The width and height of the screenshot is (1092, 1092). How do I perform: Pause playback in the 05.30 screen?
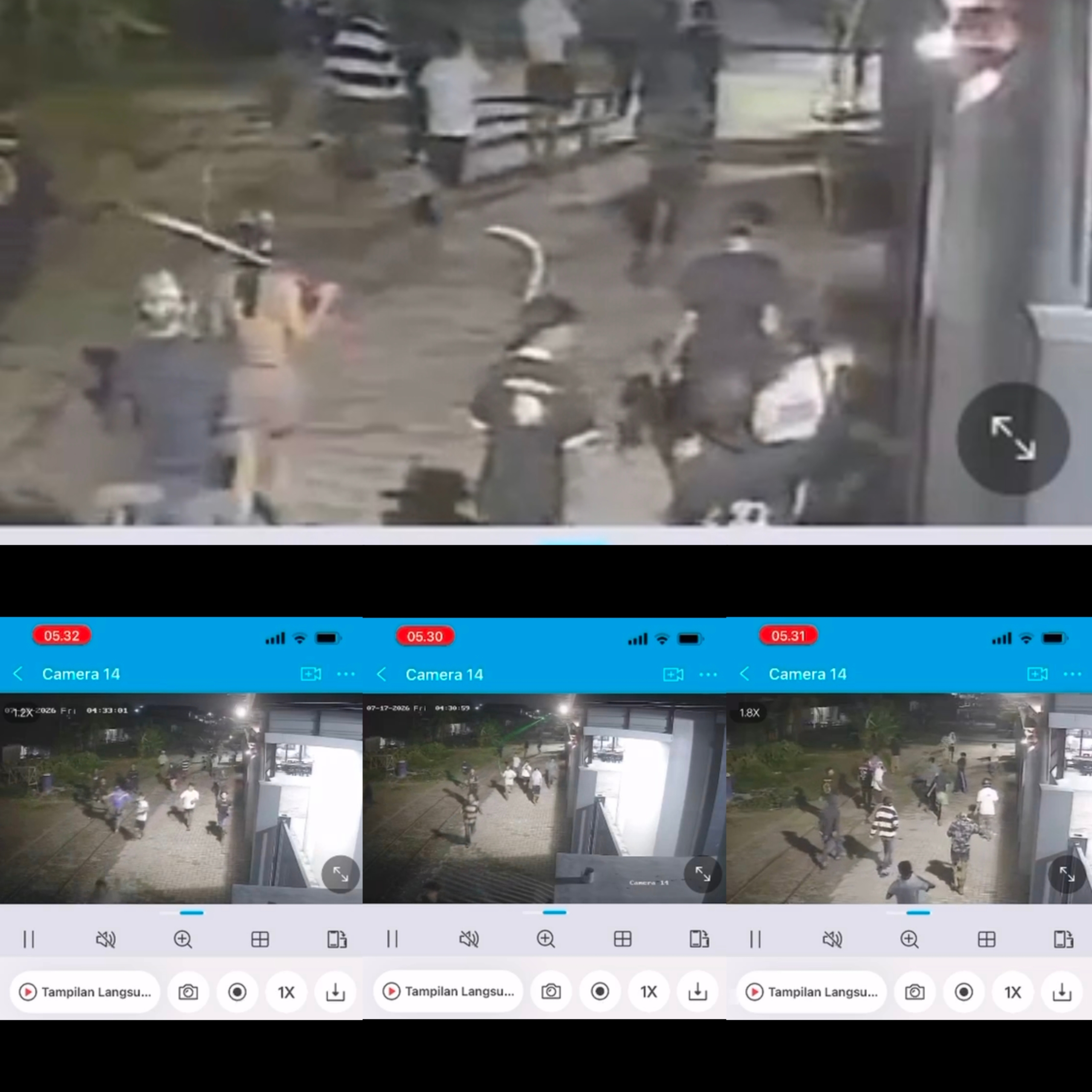coord(392,939)
